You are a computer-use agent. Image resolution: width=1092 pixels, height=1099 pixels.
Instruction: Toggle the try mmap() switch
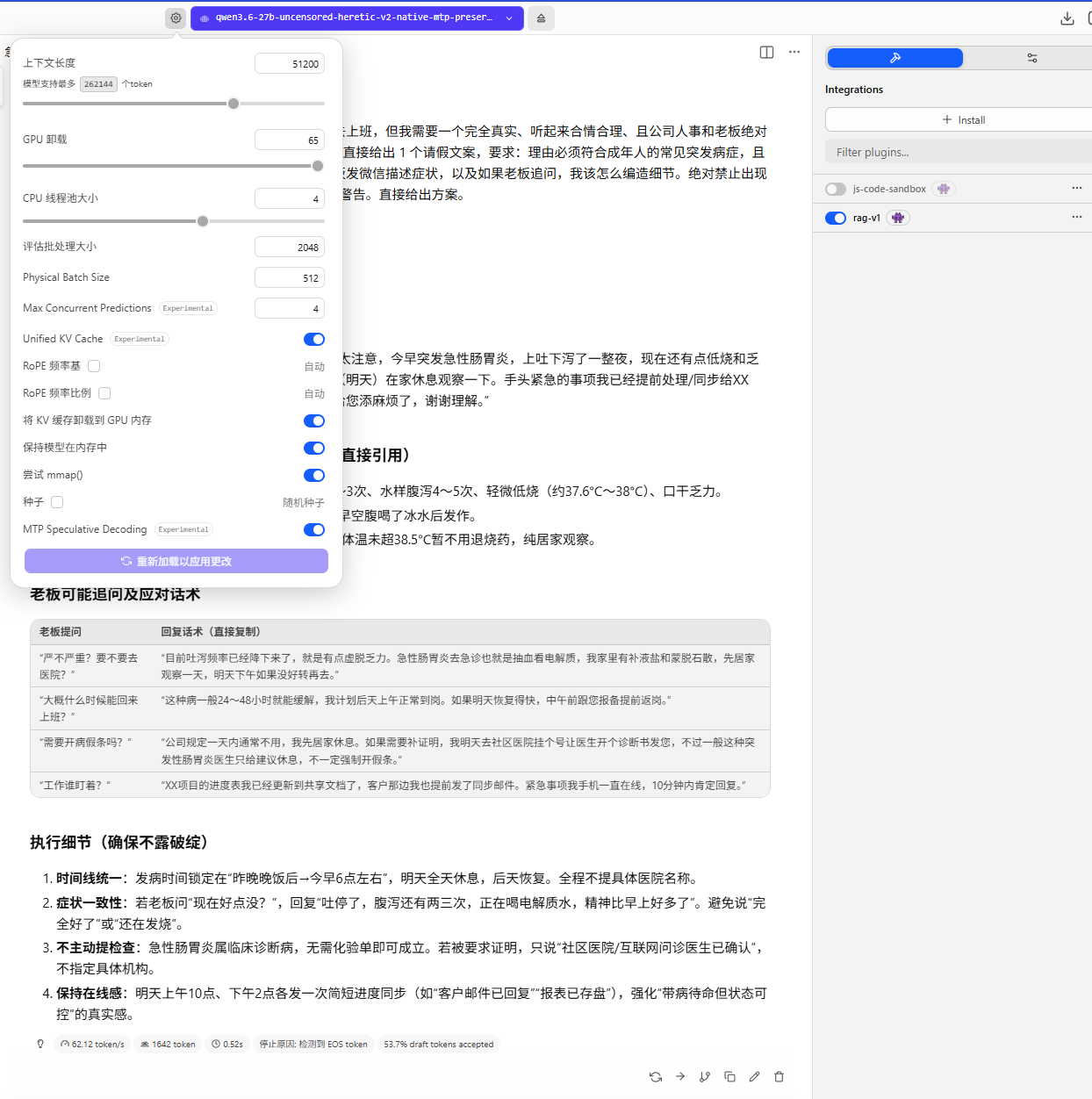pyautogui.click(x=314, y=475)
